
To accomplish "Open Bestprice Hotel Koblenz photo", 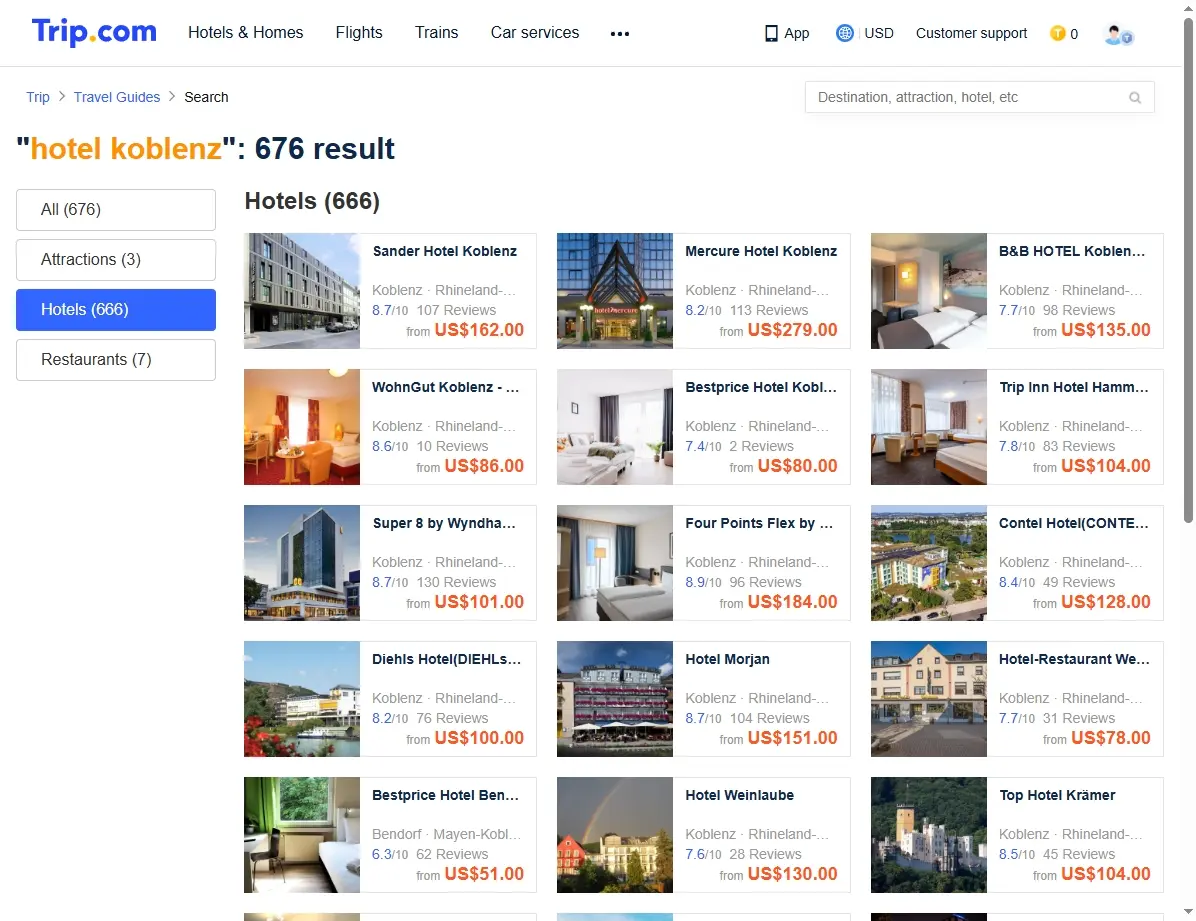I will coord(615,427).
